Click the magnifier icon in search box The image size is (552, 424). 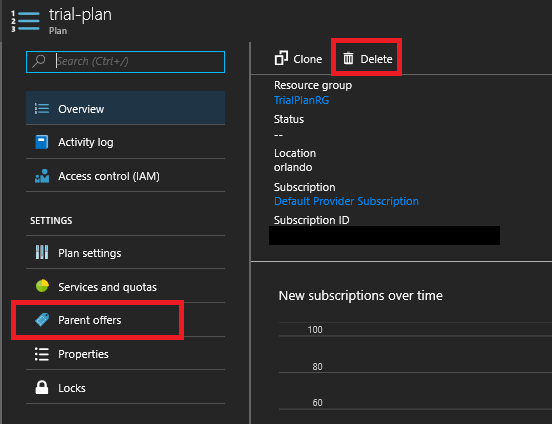pyautogui.click(x=39, y=61)
